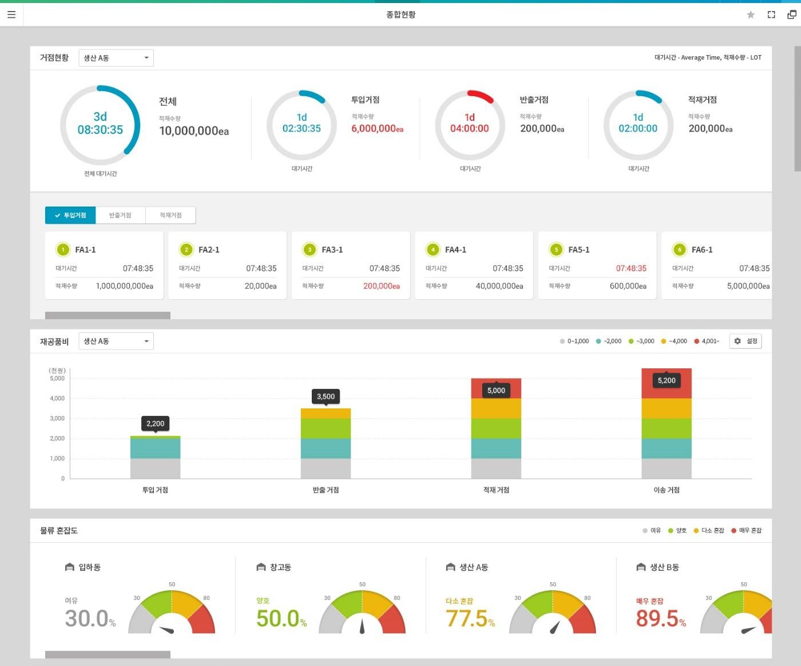The image size is (801, 666).
Task: Click the favorite star icon
Action: [x=751, y=15]
